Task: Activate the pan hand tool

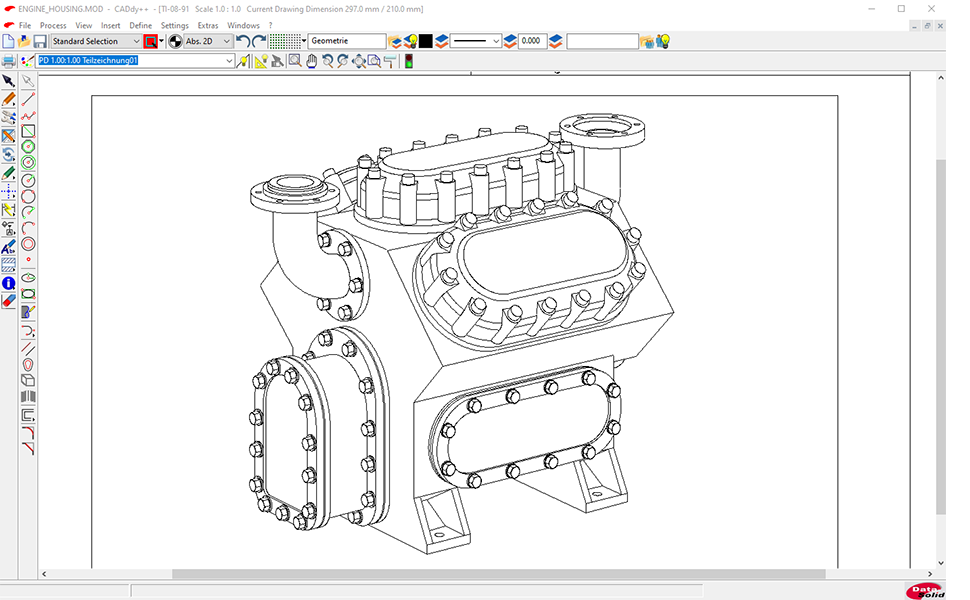Action: click(x=311, y=61)
